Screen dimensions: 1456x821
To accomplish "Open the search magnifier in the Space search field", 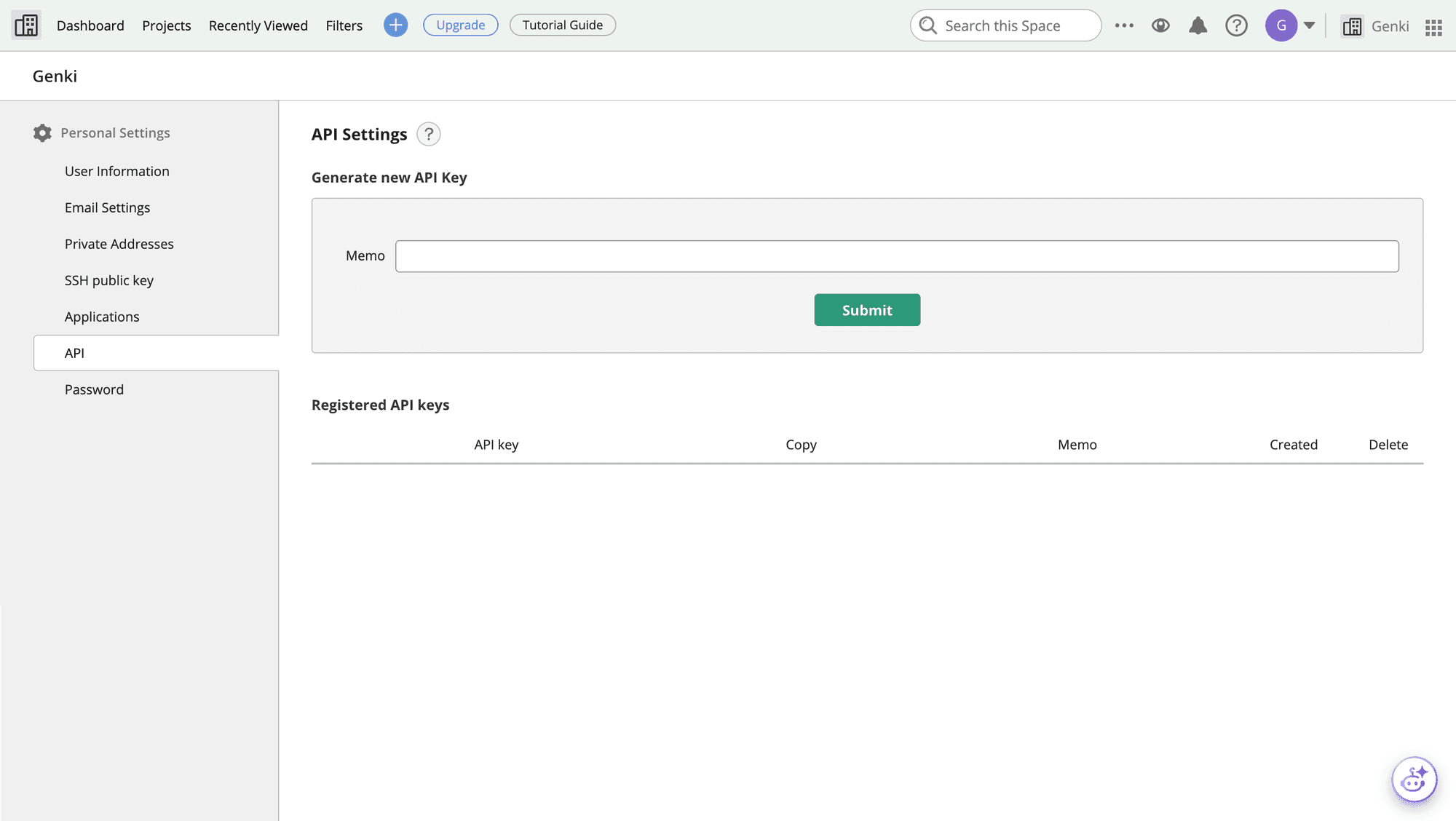I will pos(927,25).
